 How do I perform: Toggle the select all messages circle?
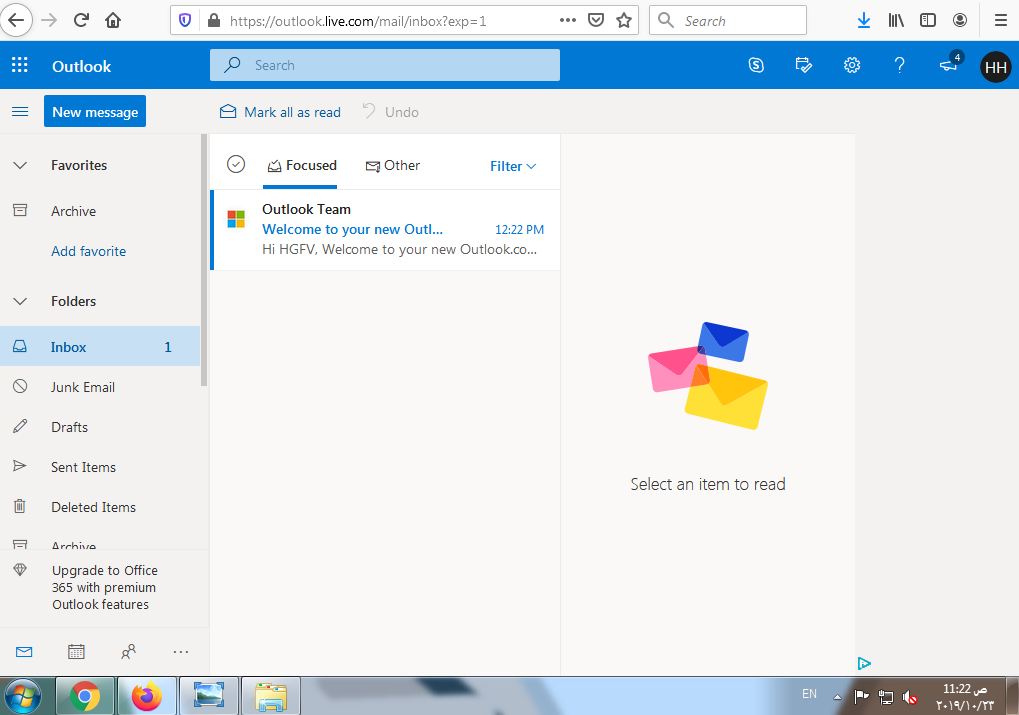236,164
